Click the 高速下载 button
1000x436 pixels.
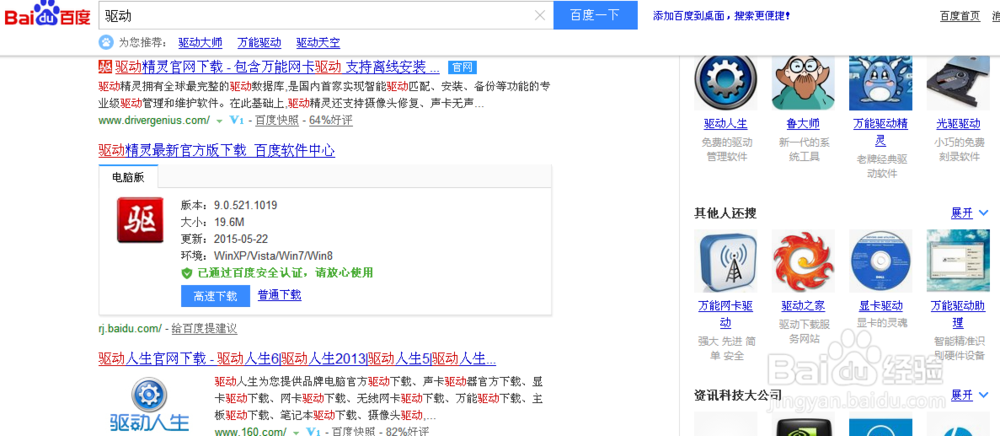pos(216,296)
